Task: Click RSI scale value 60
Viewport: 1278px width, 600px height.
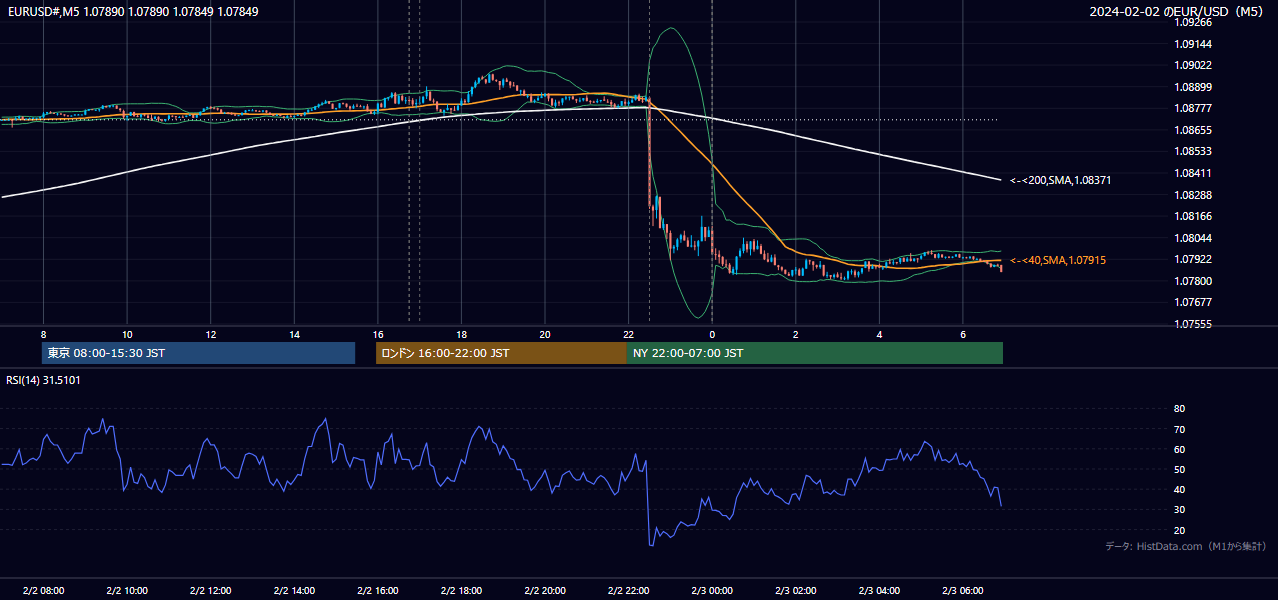Action: (1179, 449)
